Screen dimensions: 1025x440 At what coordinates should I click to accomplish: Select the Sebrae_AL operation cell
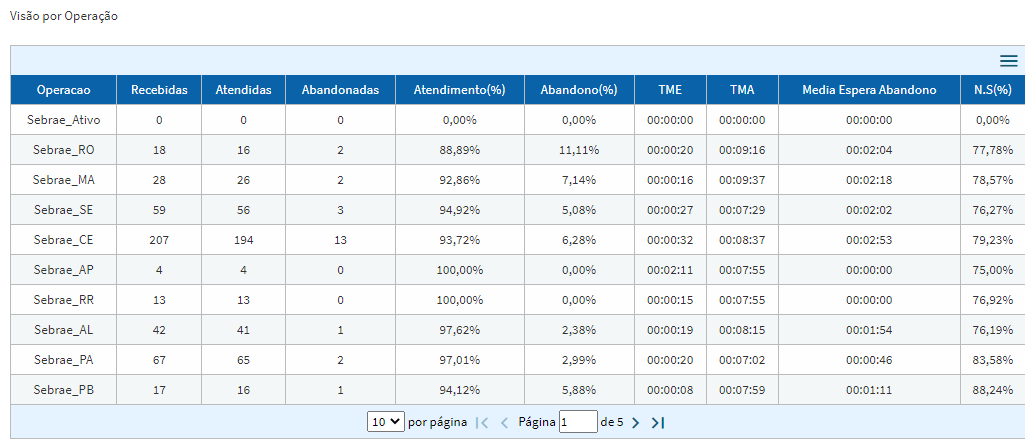(x=63, y=330)
